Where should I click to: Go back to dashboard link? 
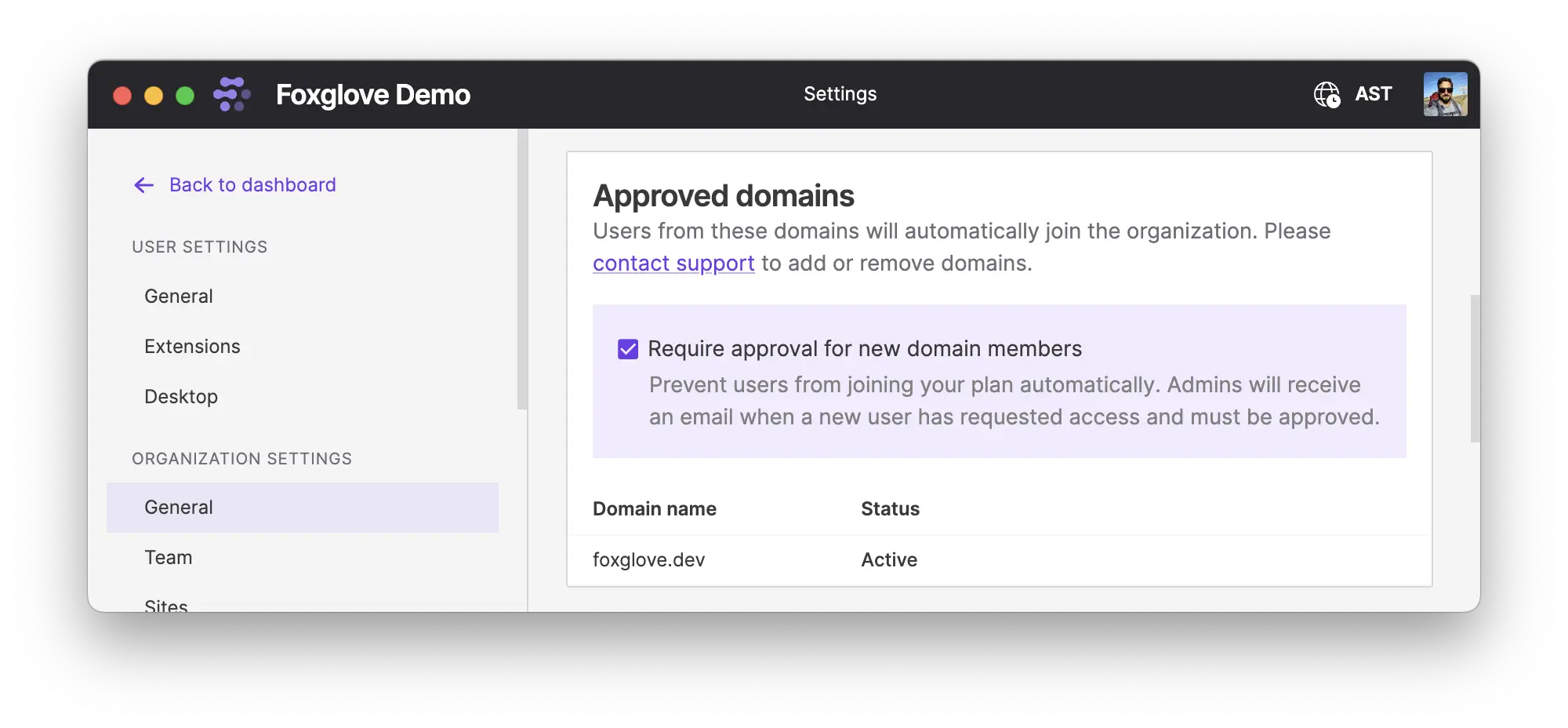coord(252,185)
